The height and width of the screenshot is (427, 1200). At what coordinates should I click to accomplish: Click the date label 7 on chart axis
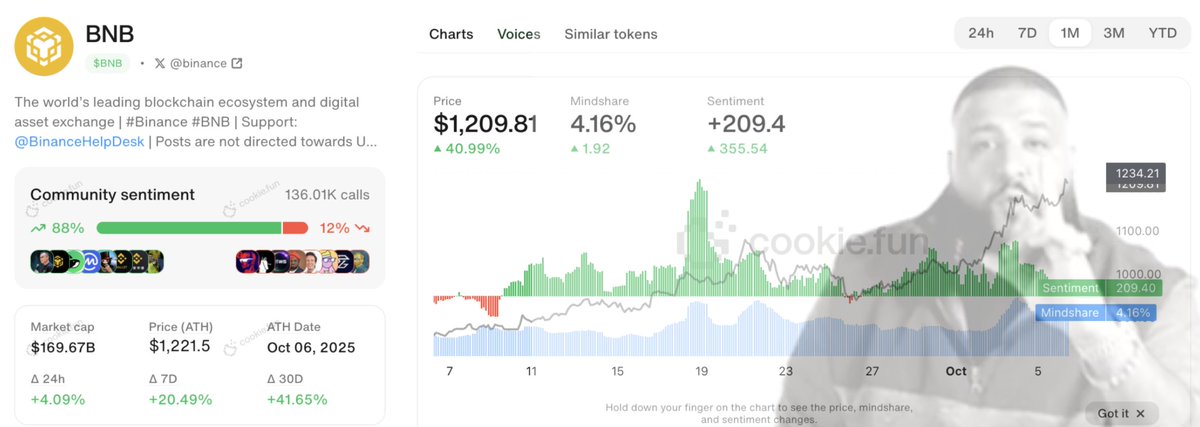449,371
